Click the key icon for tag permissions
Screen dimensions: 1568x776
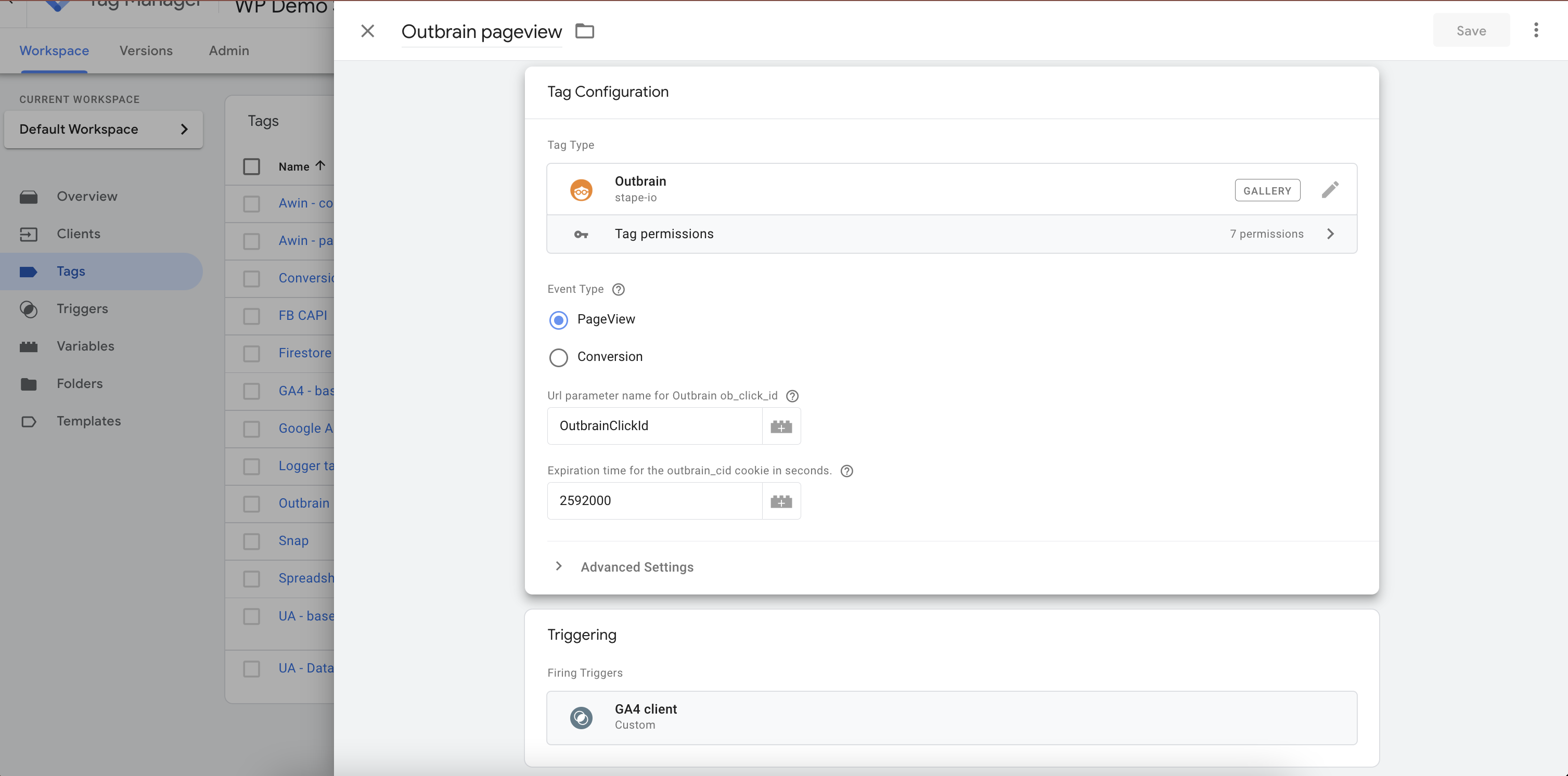click(x=581, y=235)
